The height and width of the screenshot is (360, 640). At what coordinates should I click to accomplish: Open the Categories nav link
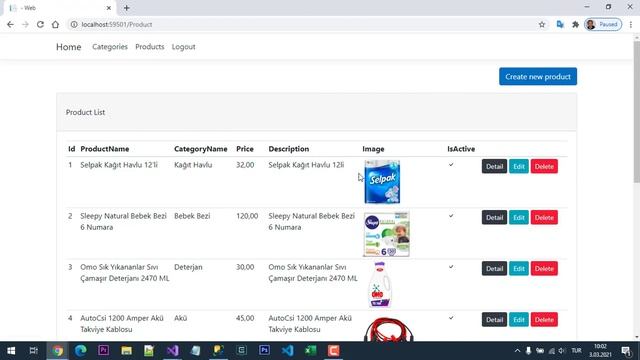pos(110,47)
